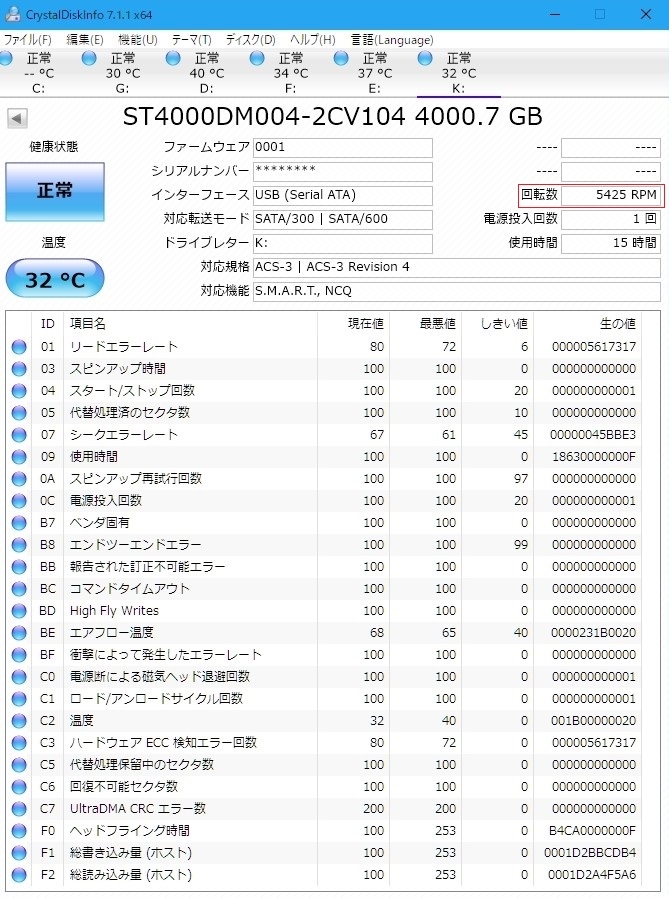This screenshot has width=669, height=898.
Task: Click status orb for attribute 09 使用時間
Action: pyautogui.click(x=19, y=457)
